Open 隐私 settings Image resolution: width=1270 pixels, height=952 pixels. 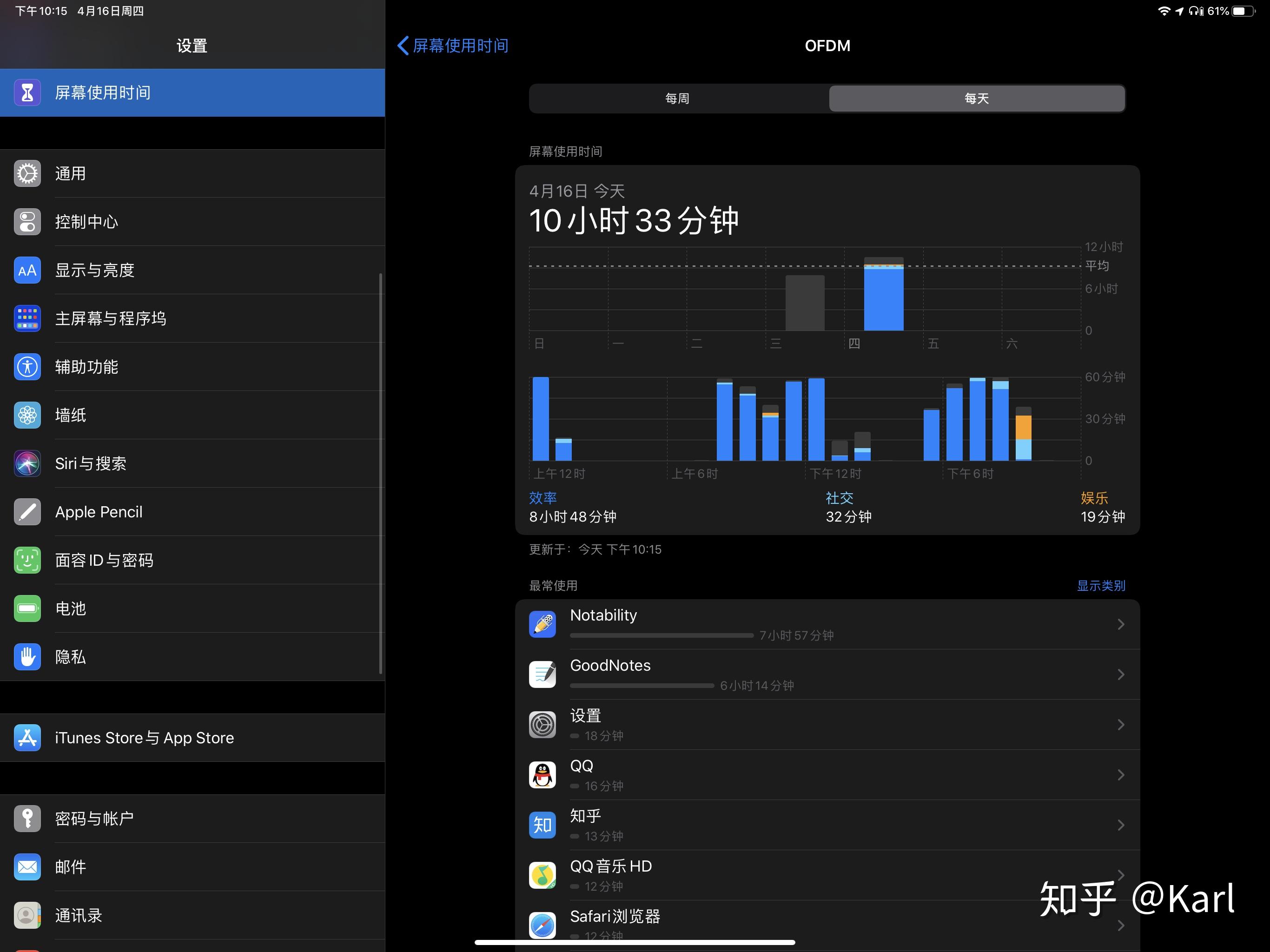coord(192,656)
